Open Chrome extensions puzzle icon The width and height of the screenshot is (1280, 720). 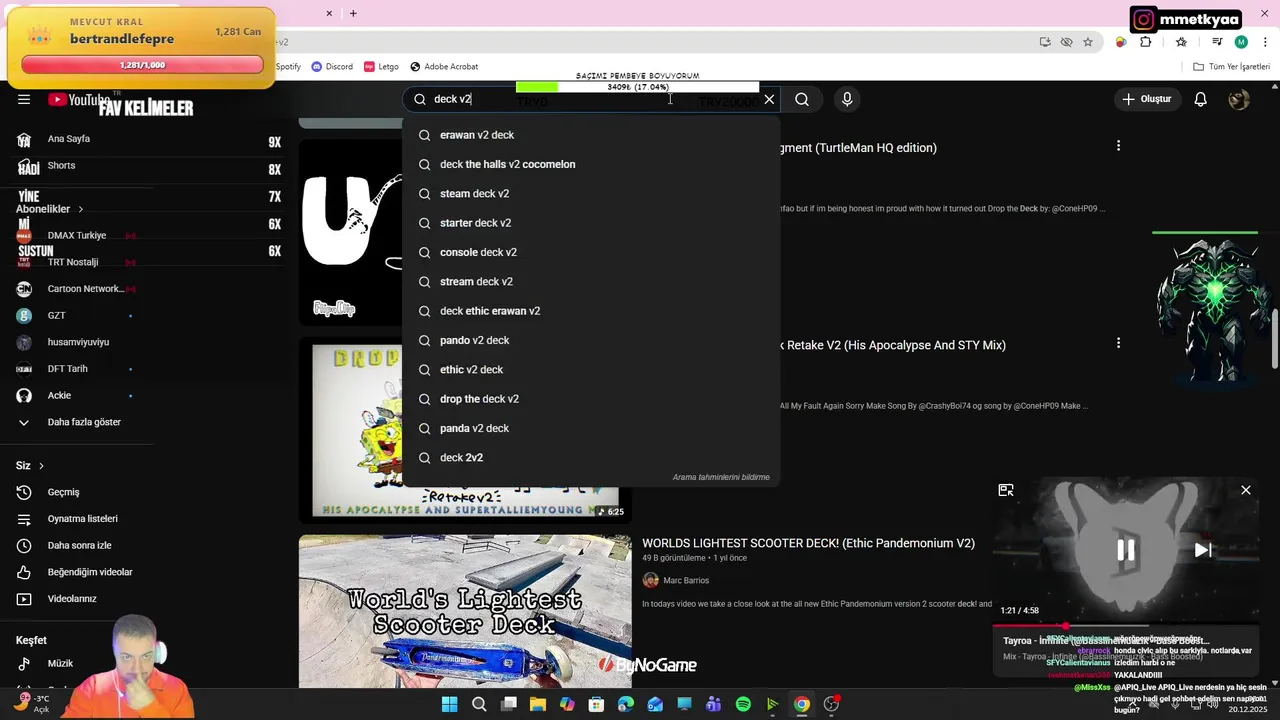point(1146,42)
